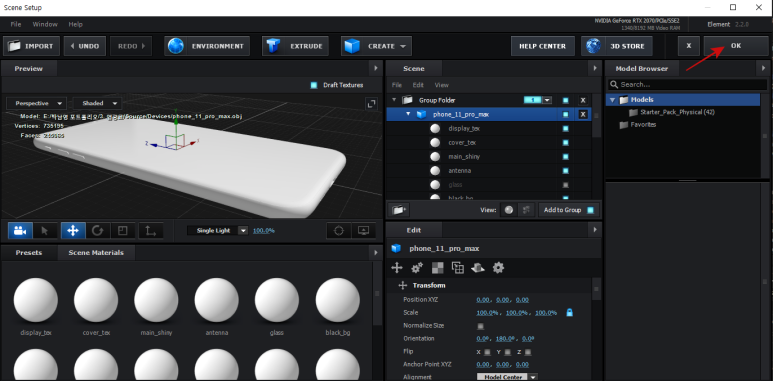
Task: Open the Help menu
Action: (x=75, y=24)
